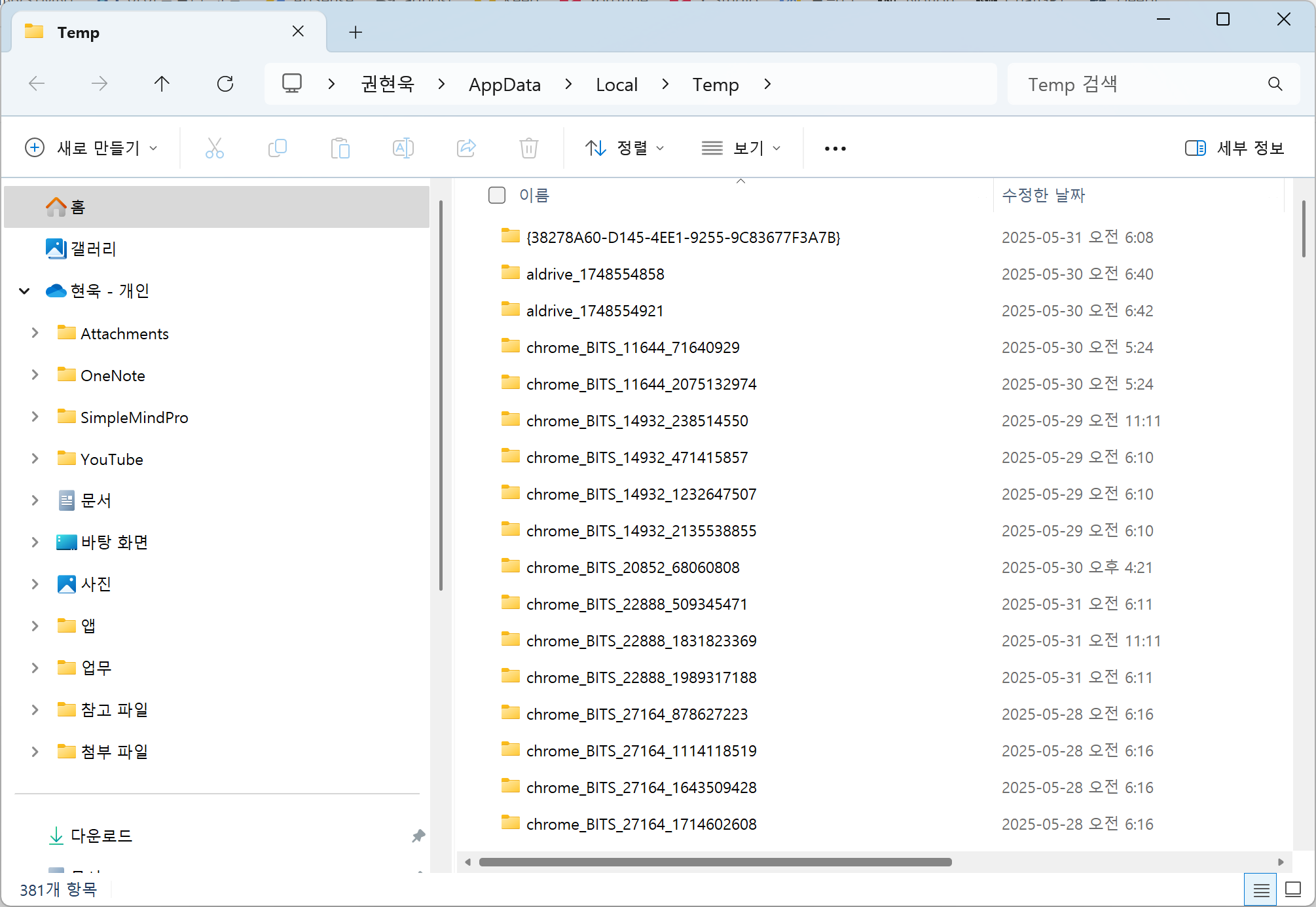The height and width of the screenshot is (907, 1316).
Task: Select folder chrome_BITS_14932_238514550
Action: (x=637, y=420)
